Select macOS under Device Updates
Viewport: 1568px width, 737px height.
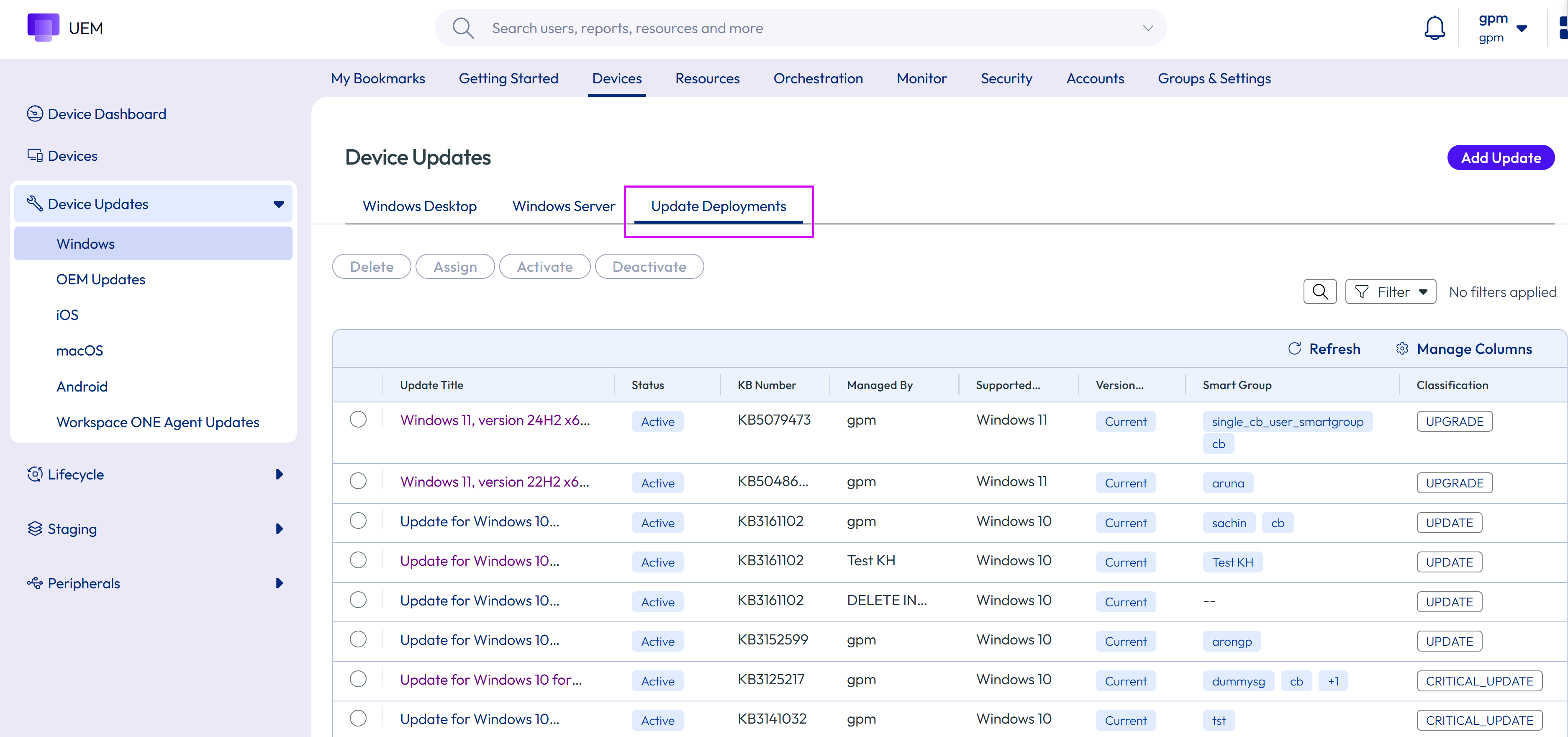coord(79,351)
